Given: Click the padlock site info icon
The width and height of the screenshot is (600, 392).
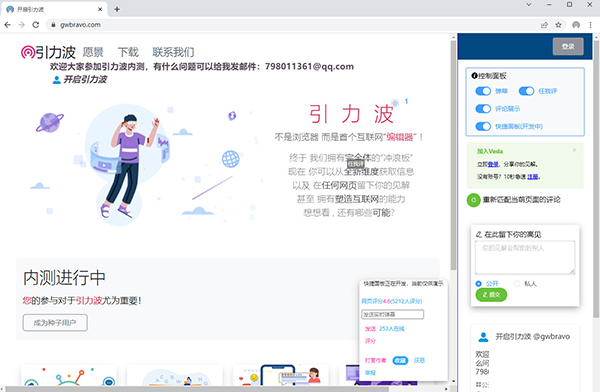Looking at the screenshot, I should [x=53, y=25].
